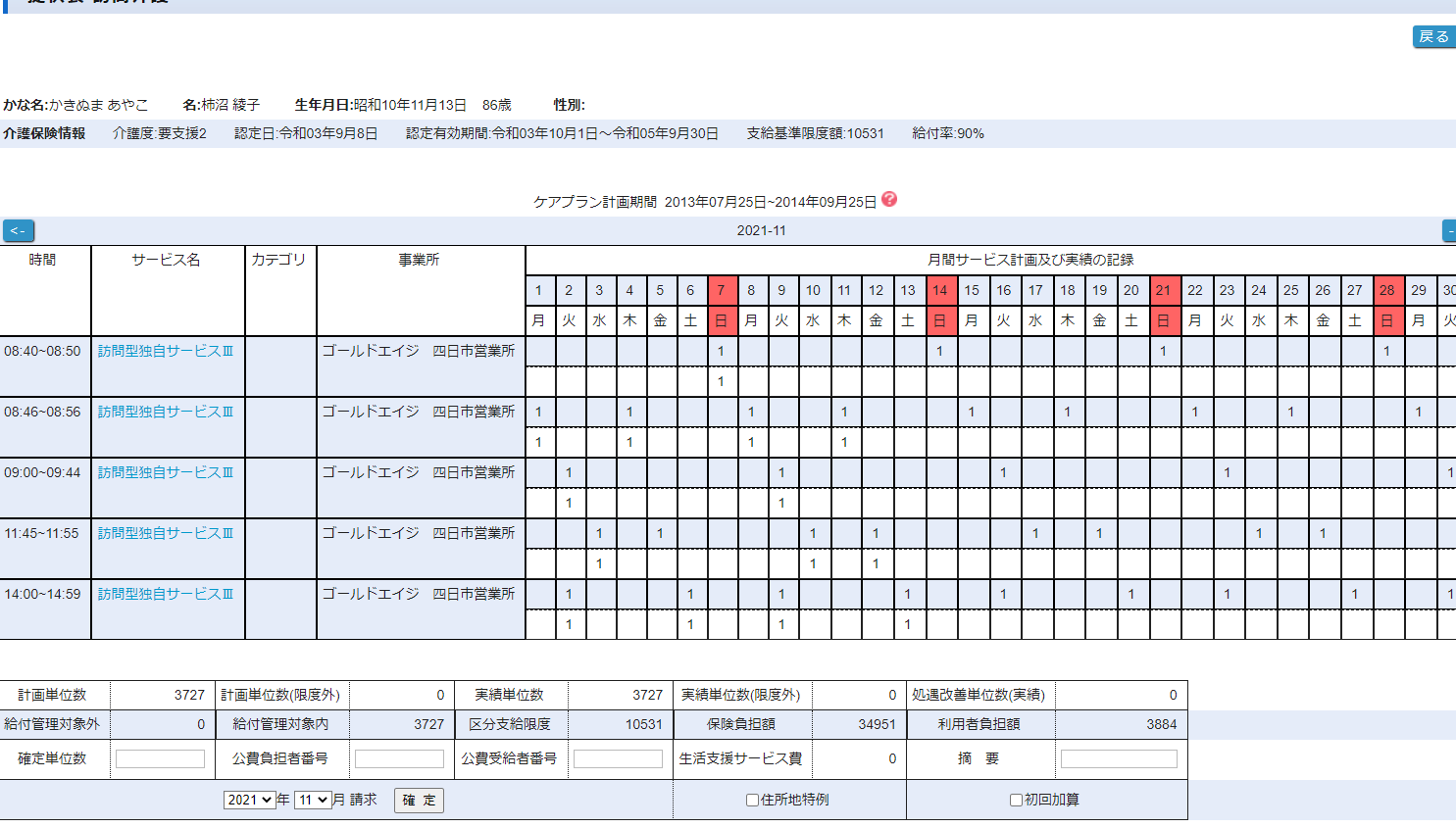Open the year 2021 dropdown
Viewport: 1456px width, 828px height.
(x=249, y=800)
